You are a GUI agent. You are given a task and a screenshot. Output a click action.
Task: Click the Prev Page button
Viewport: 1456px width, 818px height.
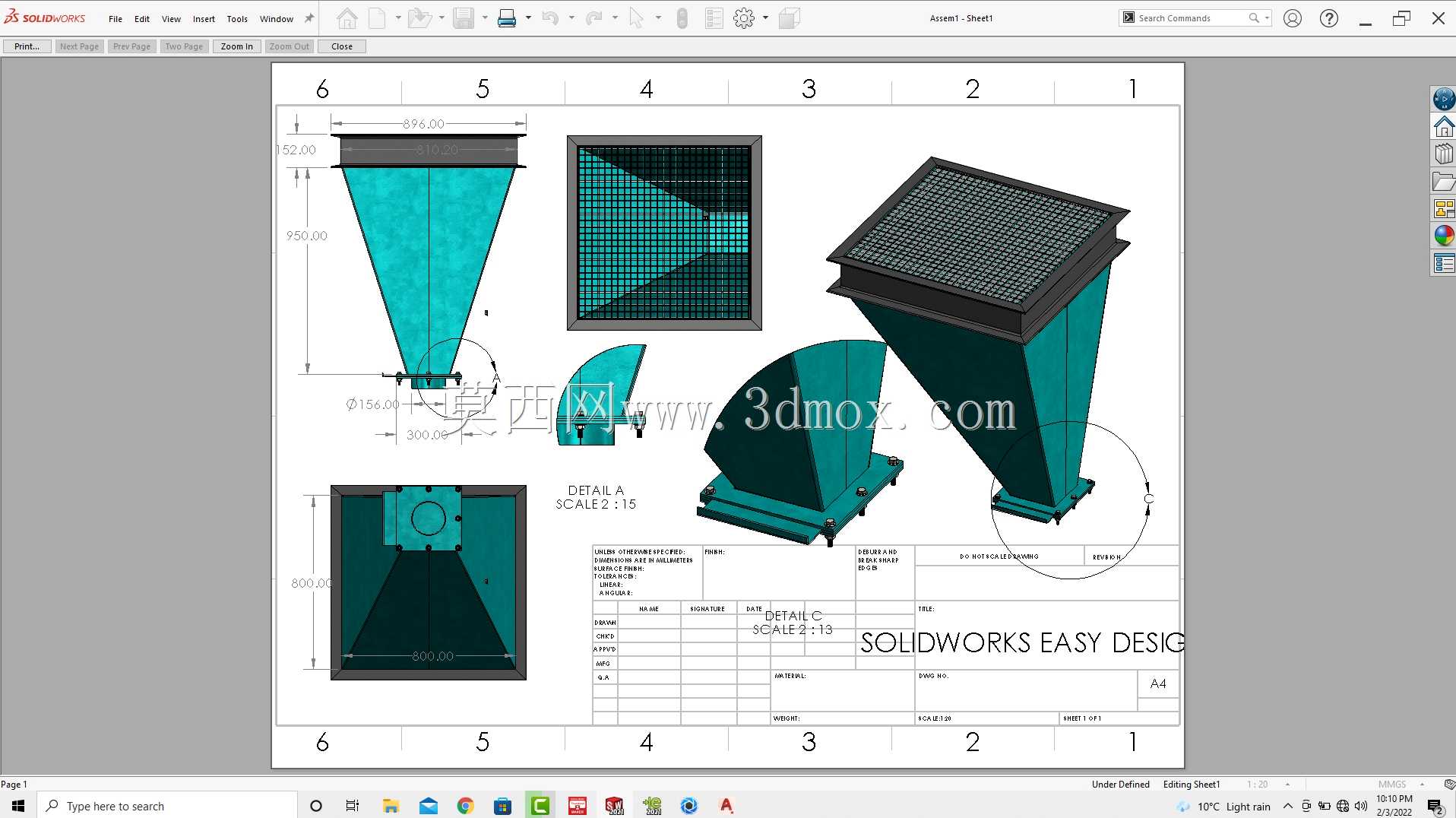tap(131, 46)
